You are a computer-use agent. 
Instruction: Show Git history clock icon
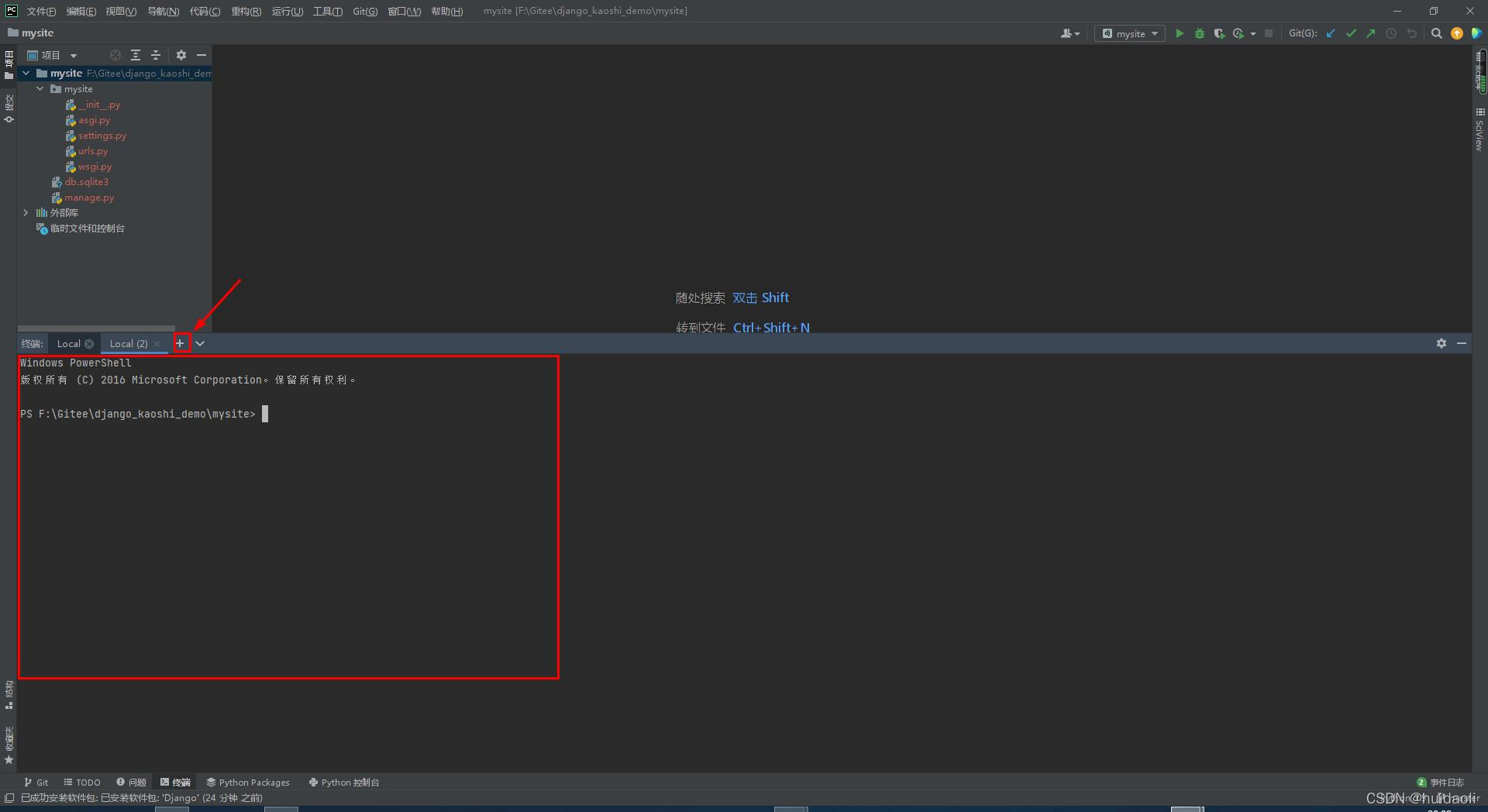click(1391, 33)
